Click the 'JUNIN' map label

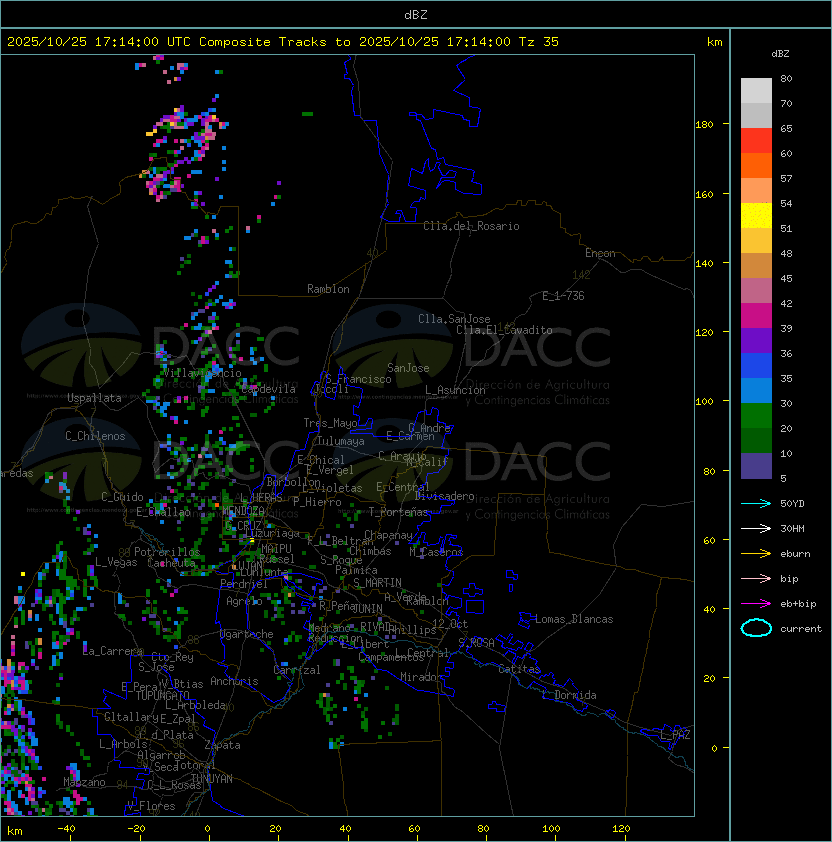367,608
